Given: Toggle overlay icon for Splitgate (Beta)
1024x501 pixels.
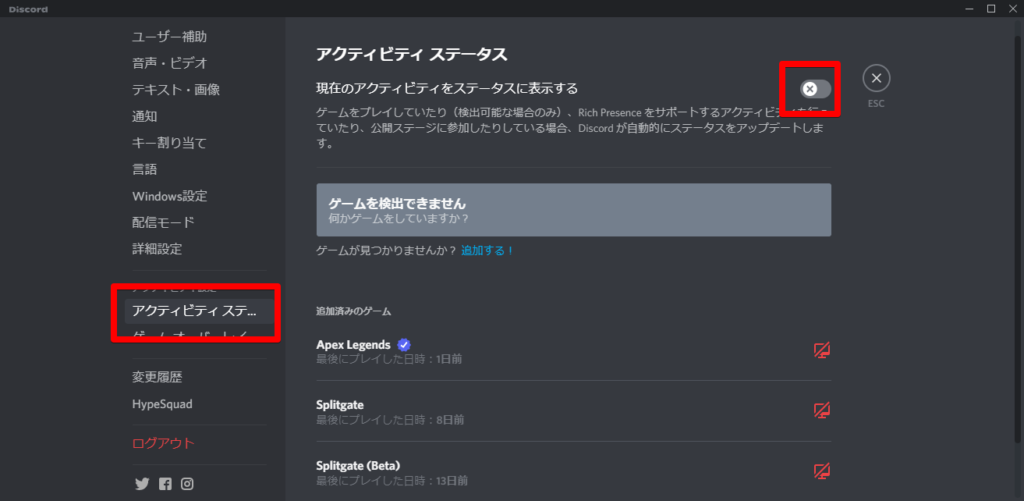Looking at the screenshot, I should (822, 471).
